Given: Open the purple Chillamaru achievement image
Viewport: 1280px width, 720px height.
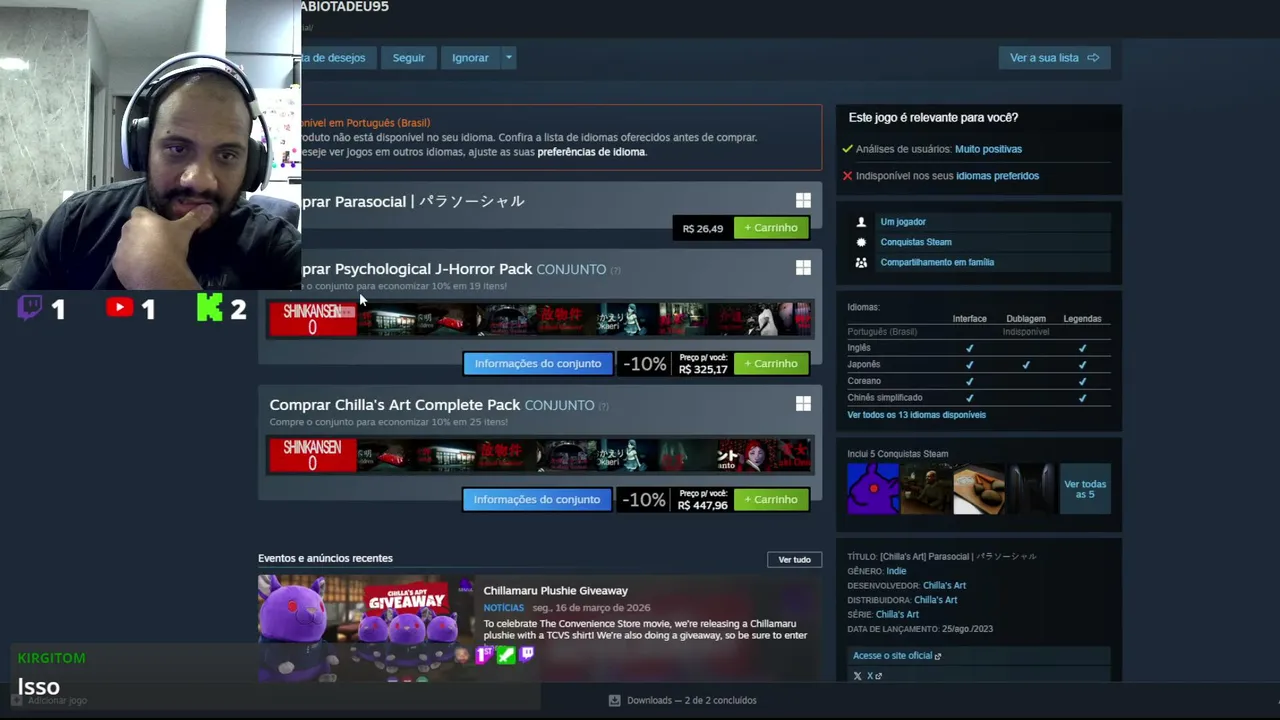Looking at the screenshot, I should (873, 489).
